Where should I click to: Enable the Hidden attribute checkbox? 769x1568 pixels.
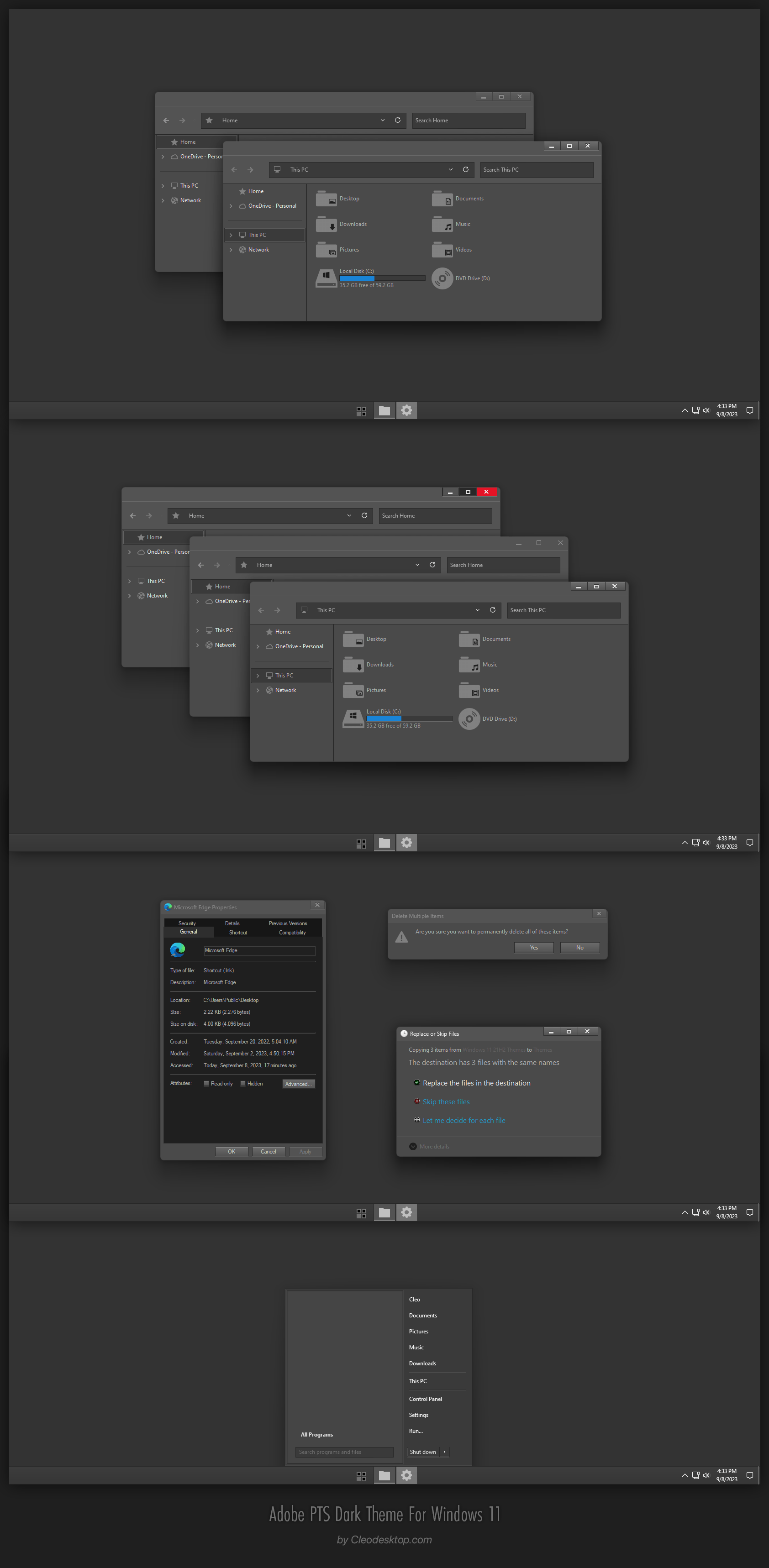tap(243, 1084)
